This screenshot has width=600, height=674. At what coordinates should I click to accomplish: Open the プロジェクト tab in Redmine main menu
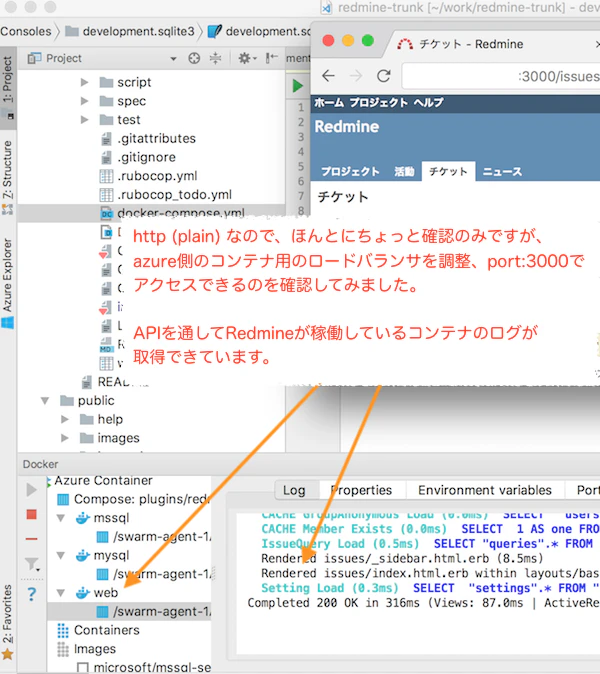coord(351,172)
